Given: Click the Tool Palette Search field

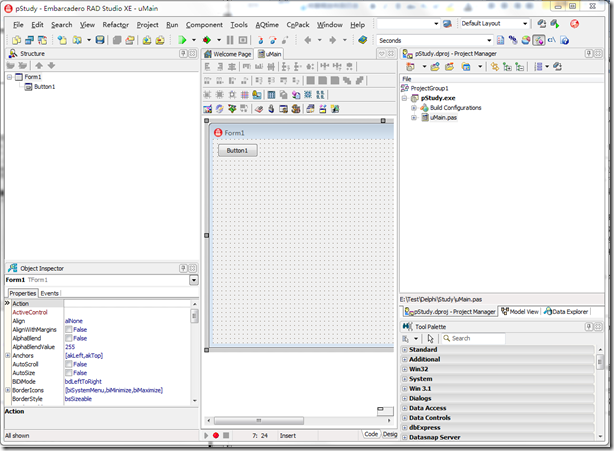Looking at the screenshot, I should click(473, 338).
